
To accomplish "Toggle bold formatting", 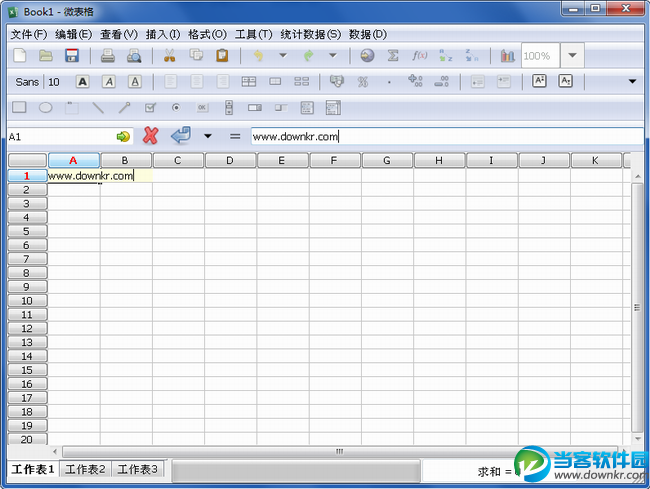I will [83, 82].
